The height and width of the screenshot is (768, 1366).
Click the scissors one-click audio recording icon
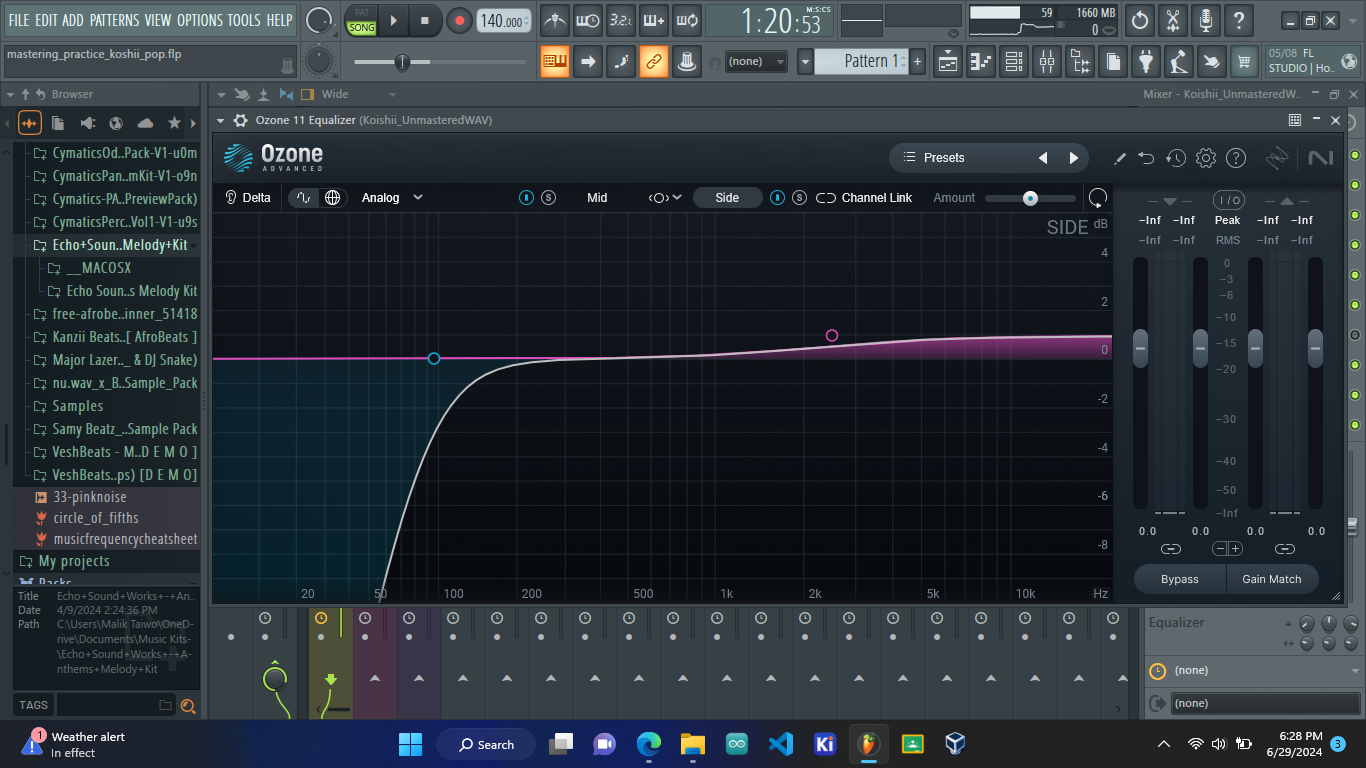tap(1173, 20)
